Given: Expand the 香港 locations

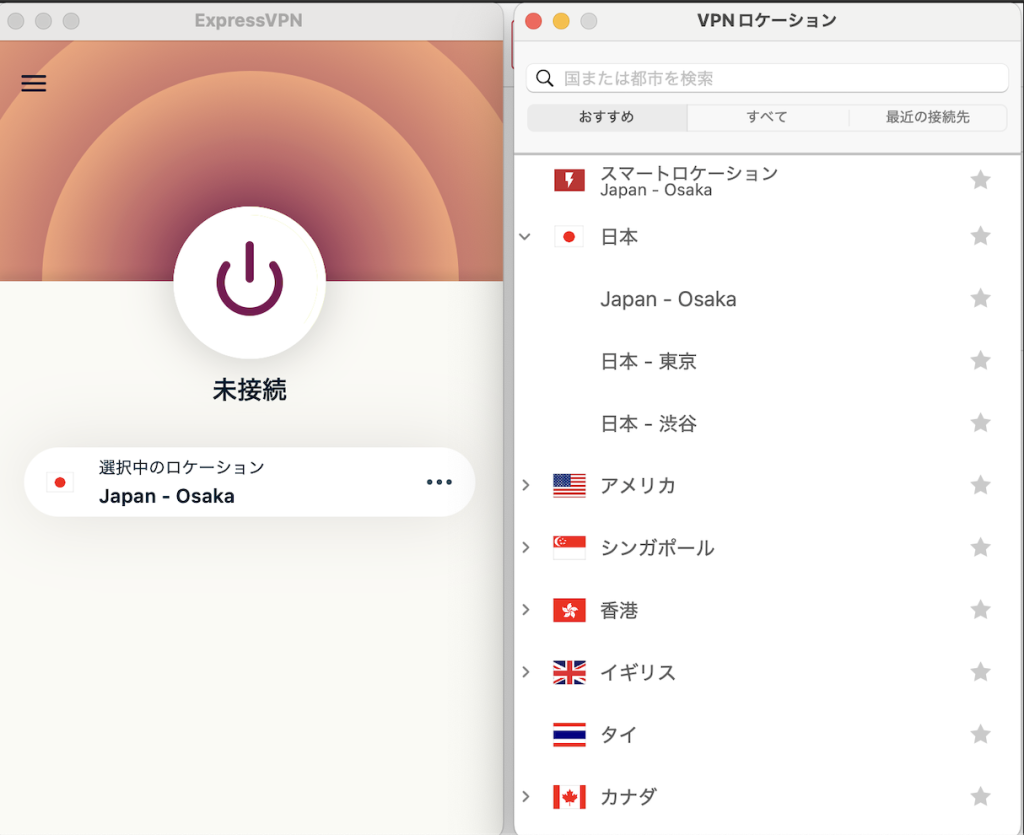Looking at the screenshot, I should (525, 609).
